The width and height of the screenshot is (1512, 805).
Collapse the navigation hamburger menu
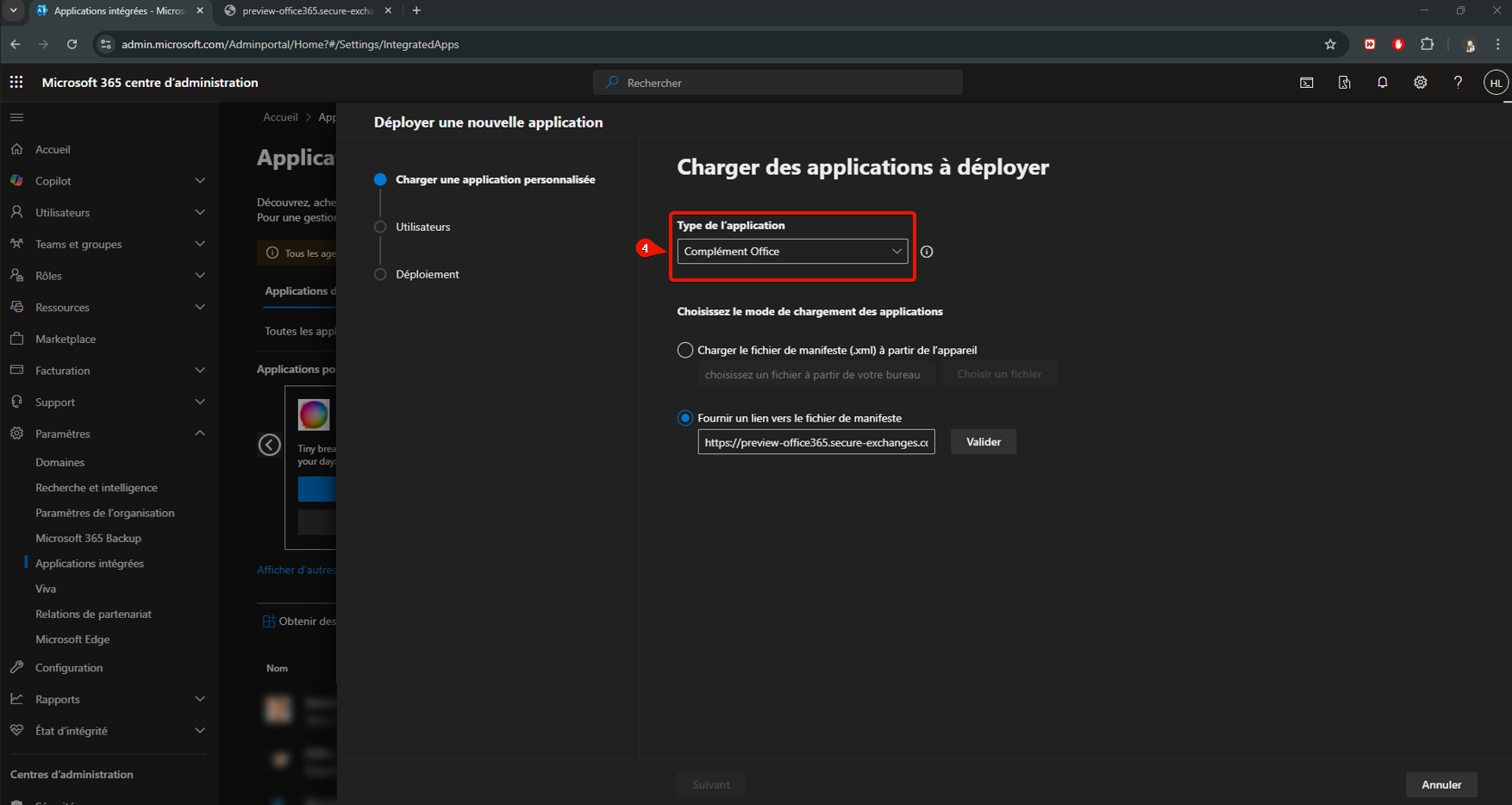[x=16, y=117]
